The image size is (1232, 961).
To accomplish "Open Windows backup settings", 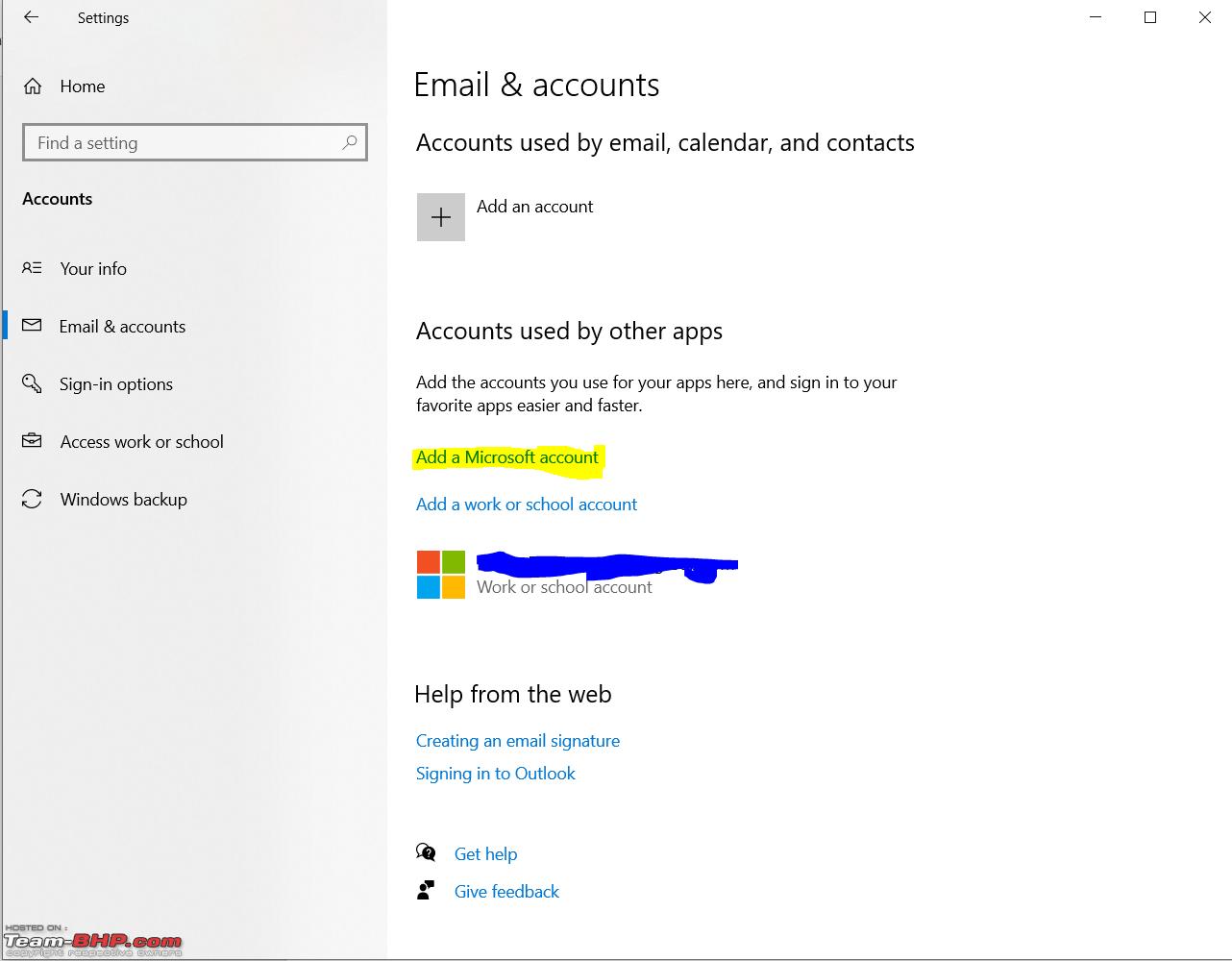I will click(124, 500).
